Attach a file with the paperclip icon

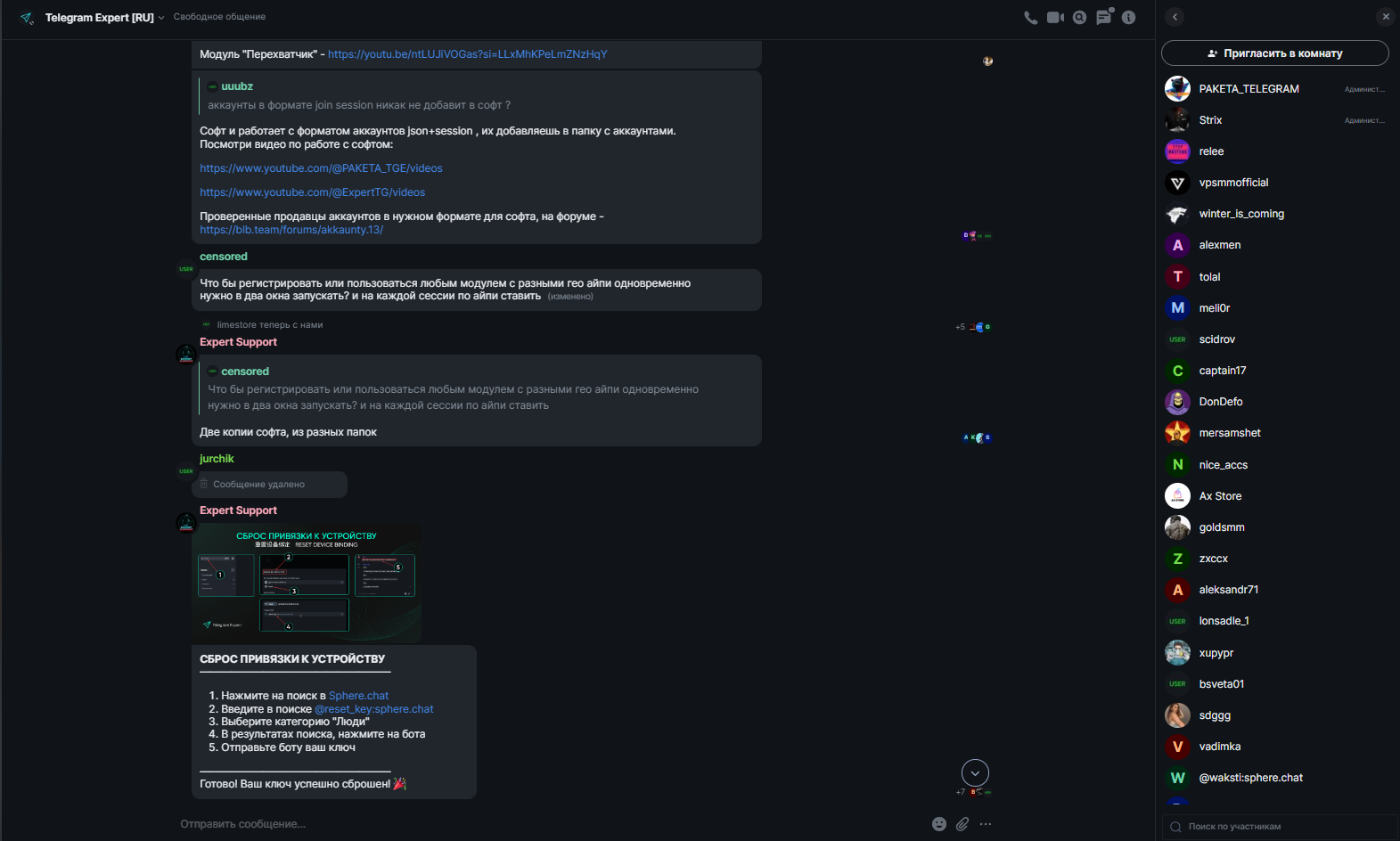(x=962, y=824)
